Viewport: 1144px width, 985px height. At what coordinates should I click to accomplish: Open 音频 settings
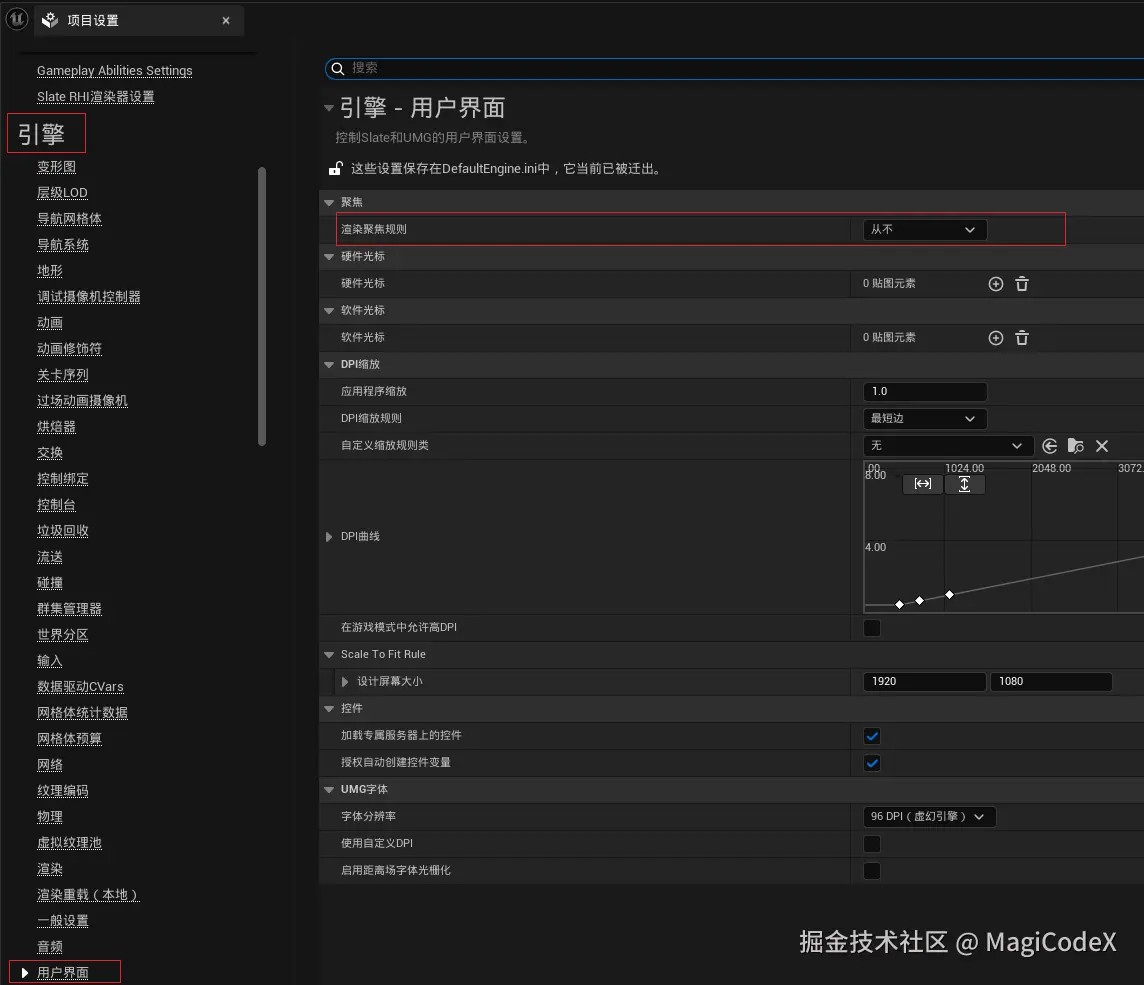click(x=50, y=947)
